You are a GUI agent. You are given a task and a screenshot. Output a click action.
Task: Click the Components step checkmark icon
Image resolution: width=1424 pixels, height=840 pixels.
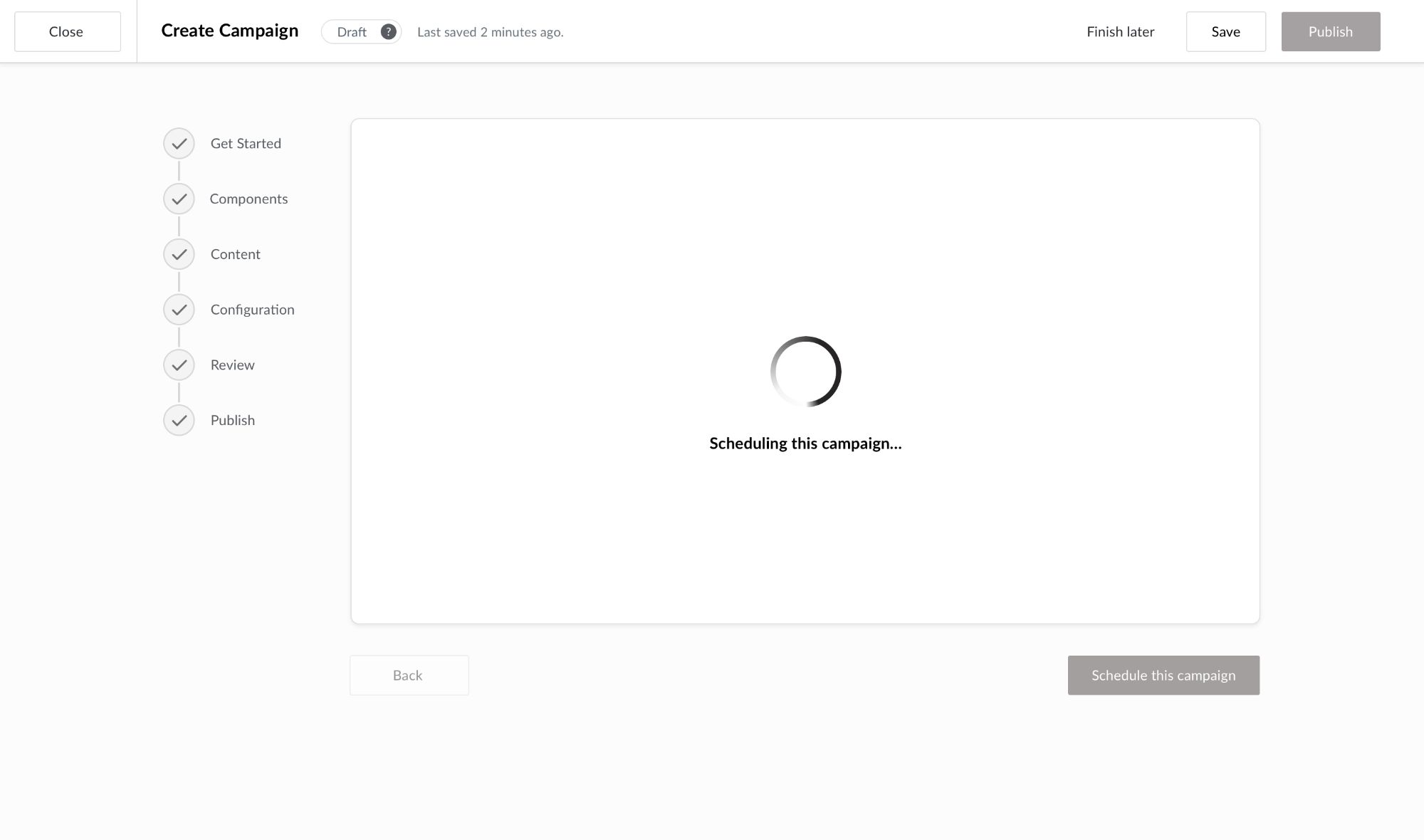pos(179,199)
